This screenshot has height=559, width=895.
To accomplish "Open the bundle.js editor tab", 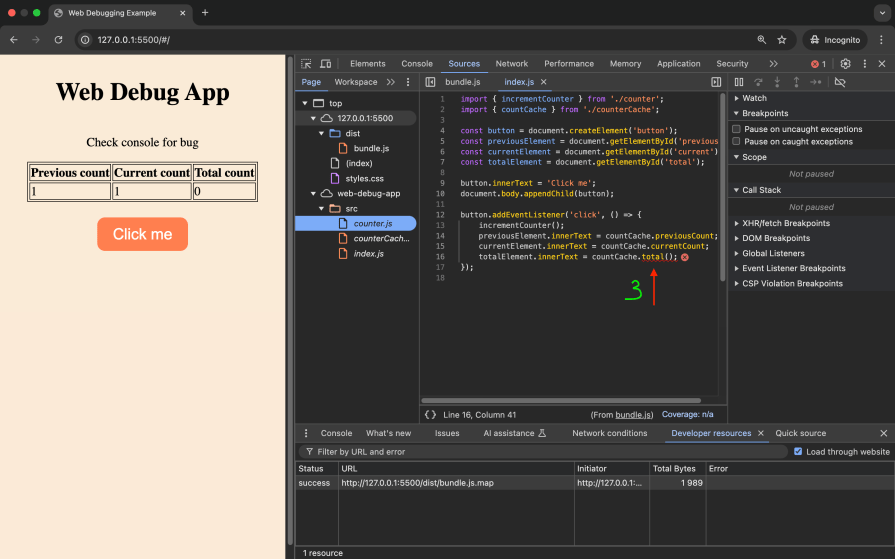I will pyautogui.click(x=463, y=82).
